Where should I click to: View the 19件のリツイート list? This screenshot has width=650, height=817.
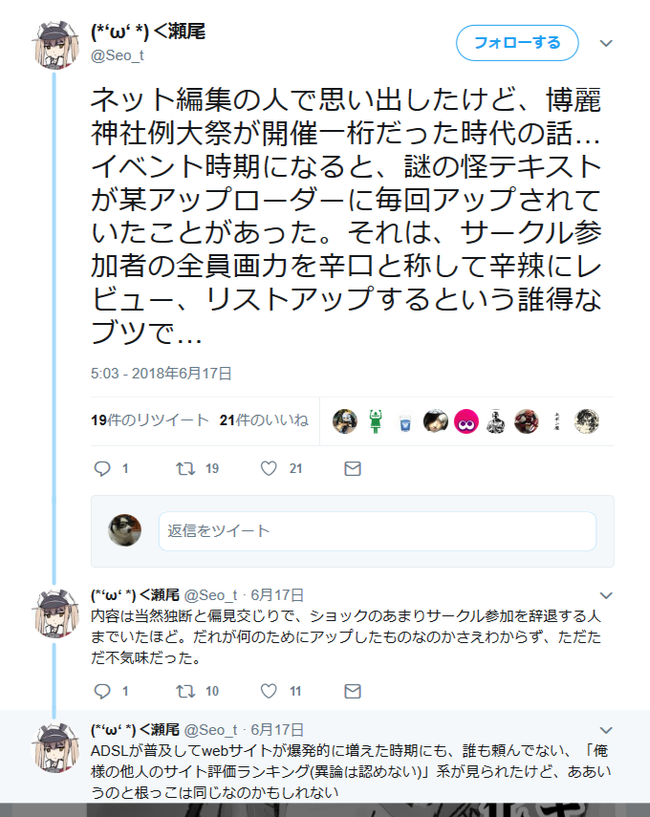(150, 420)
